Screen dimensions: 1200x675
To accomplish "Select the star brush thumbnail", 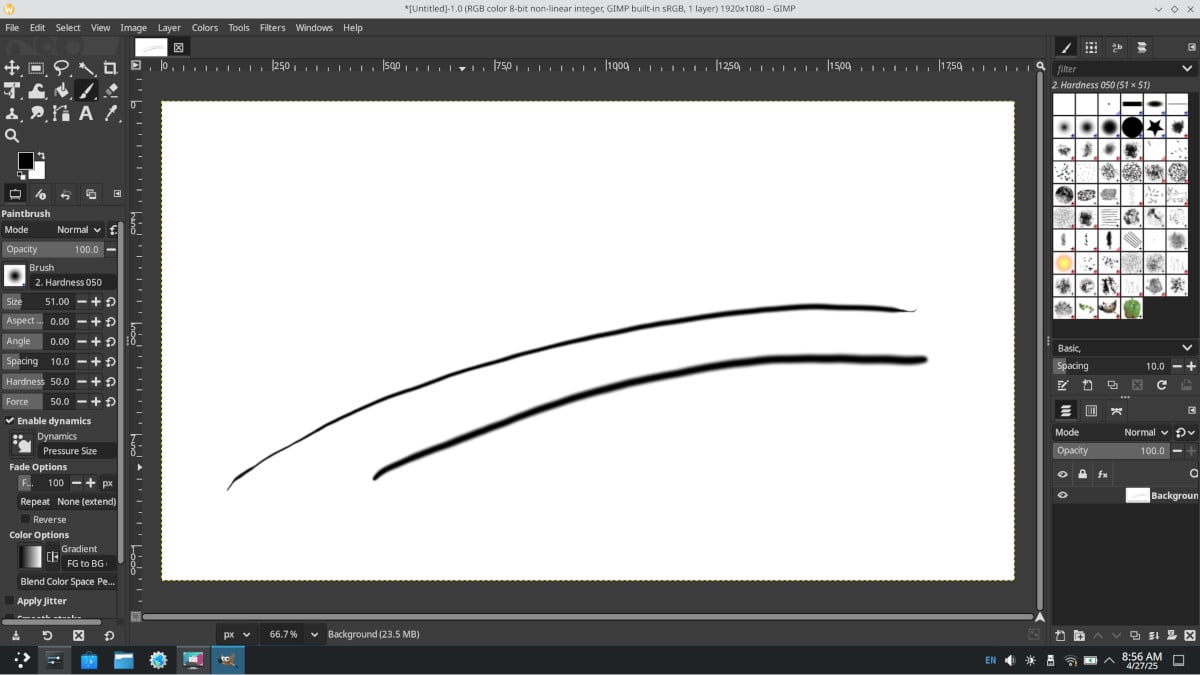I will tap(1155, 127).
